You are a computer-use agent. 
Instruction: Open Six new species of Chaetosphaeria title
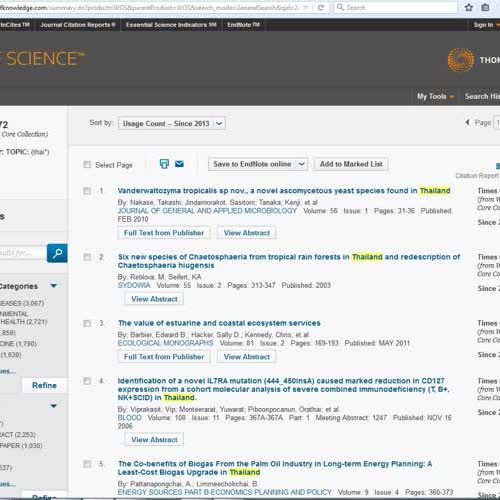pyautogui.click(x=289, y=261)
